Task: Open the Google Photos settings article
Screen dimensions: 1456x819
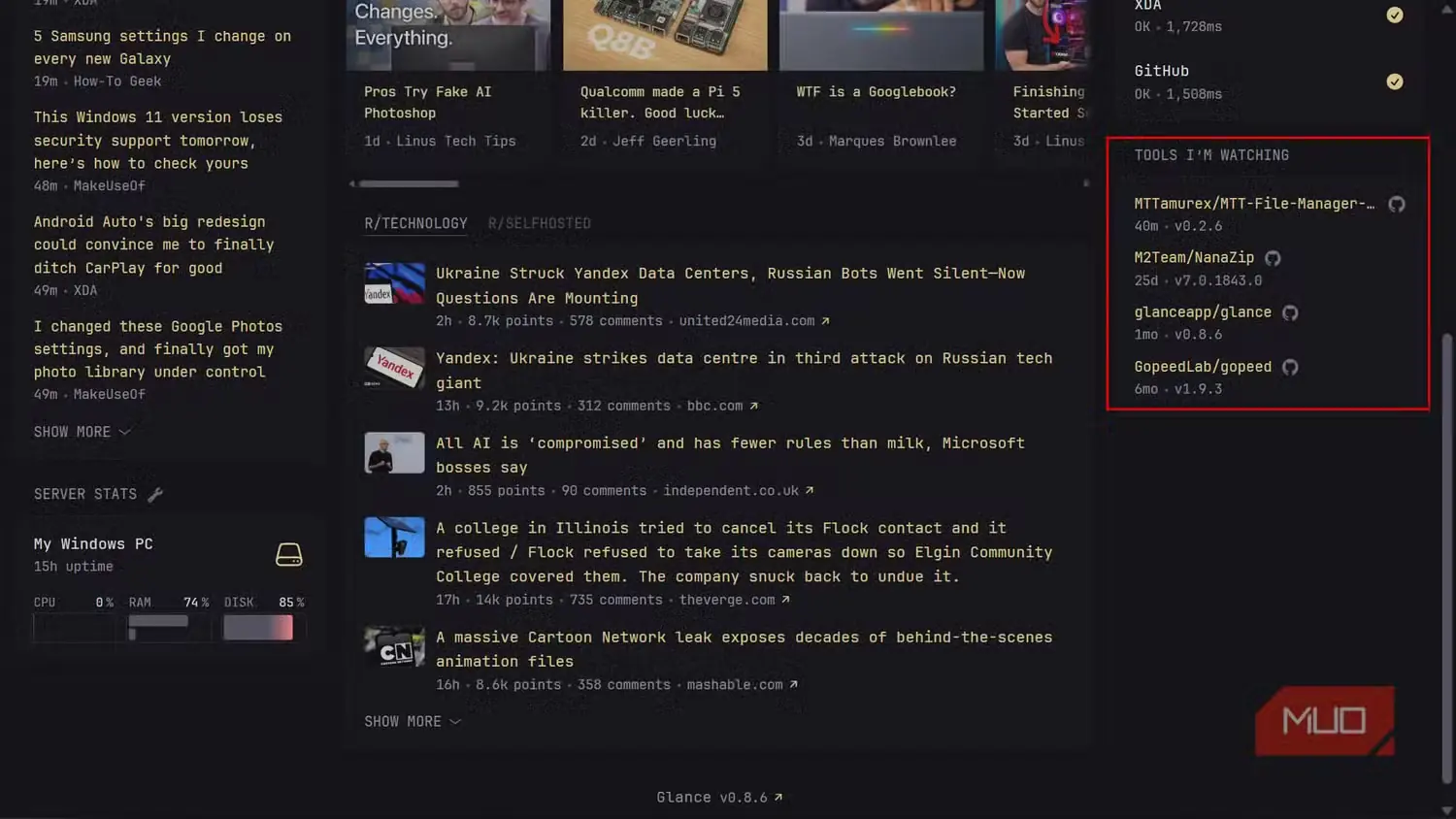Action: [x=158, y=349]
